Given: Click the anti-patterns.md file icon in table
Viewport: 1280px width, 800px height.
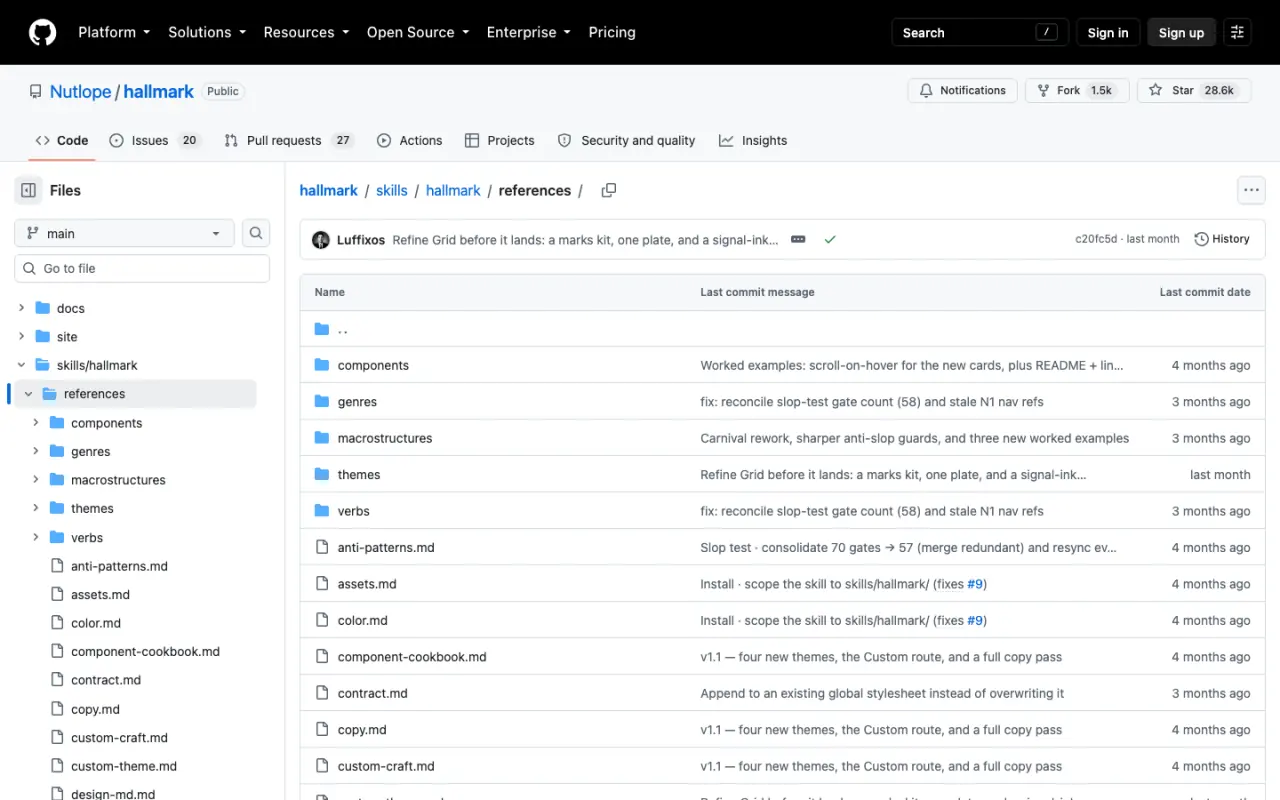Looking at the screenshot, I should click(322, 547).
